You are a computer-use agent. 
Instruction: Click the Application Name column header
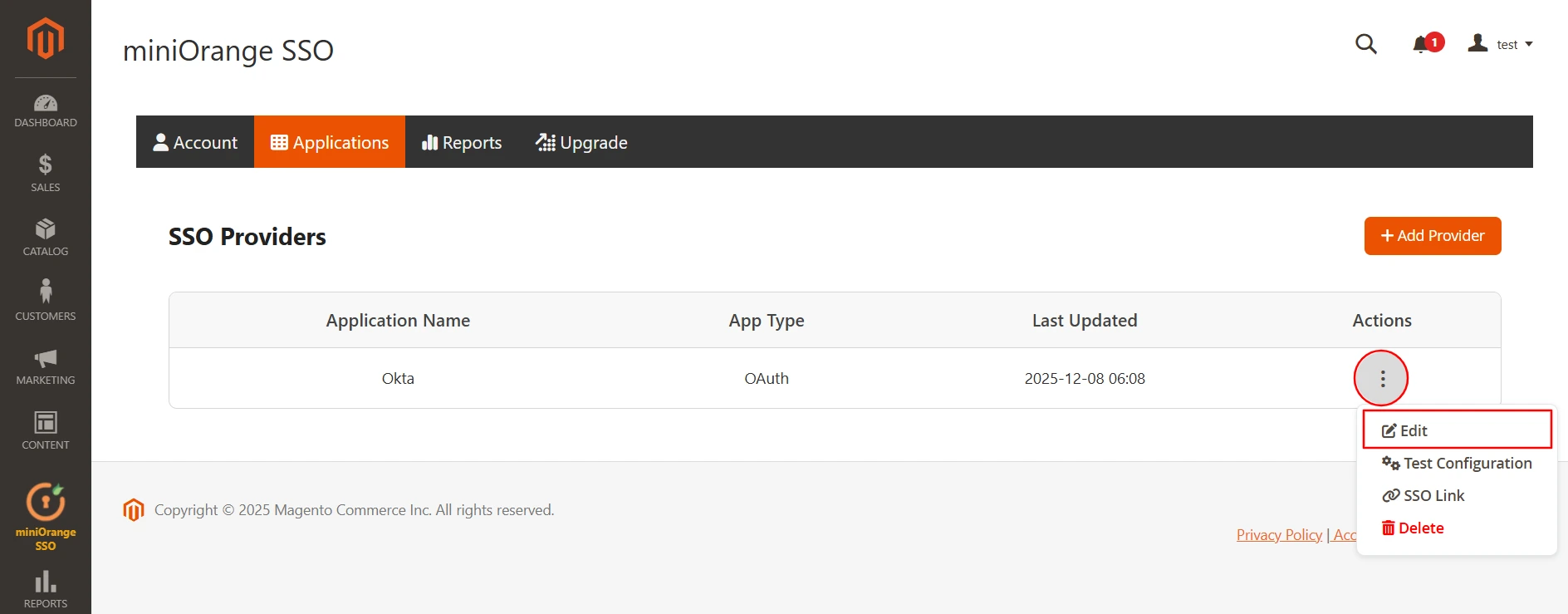pos(398,321)
